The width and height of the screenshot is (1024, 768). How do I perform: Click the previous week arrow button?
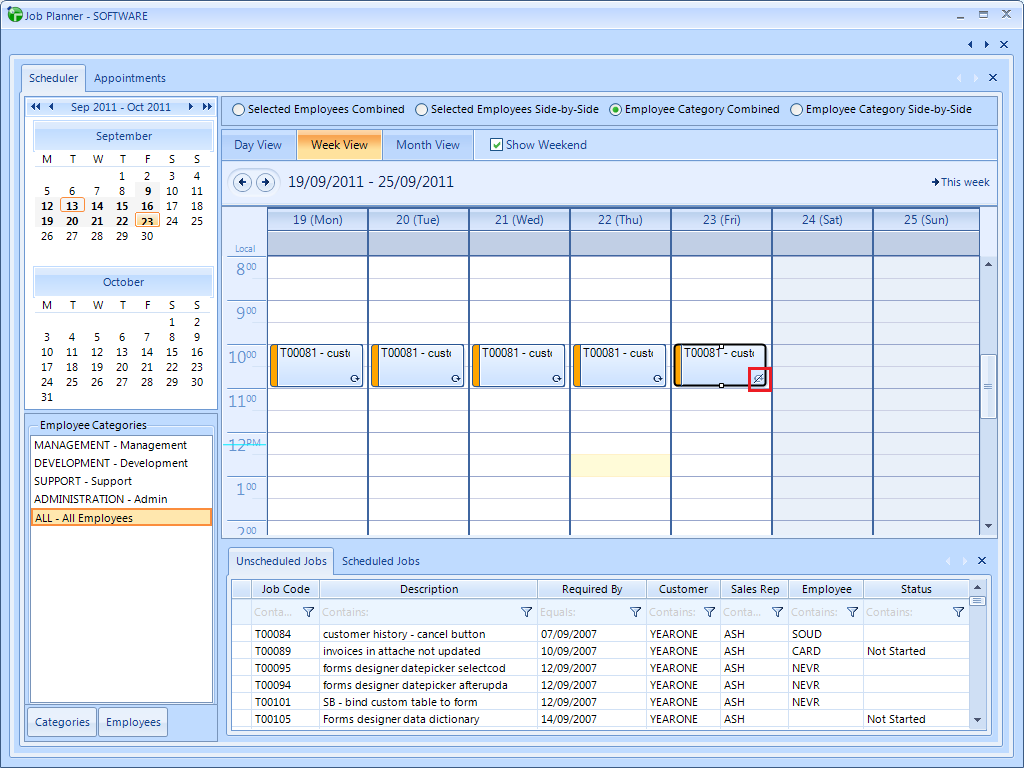[242, 182]
